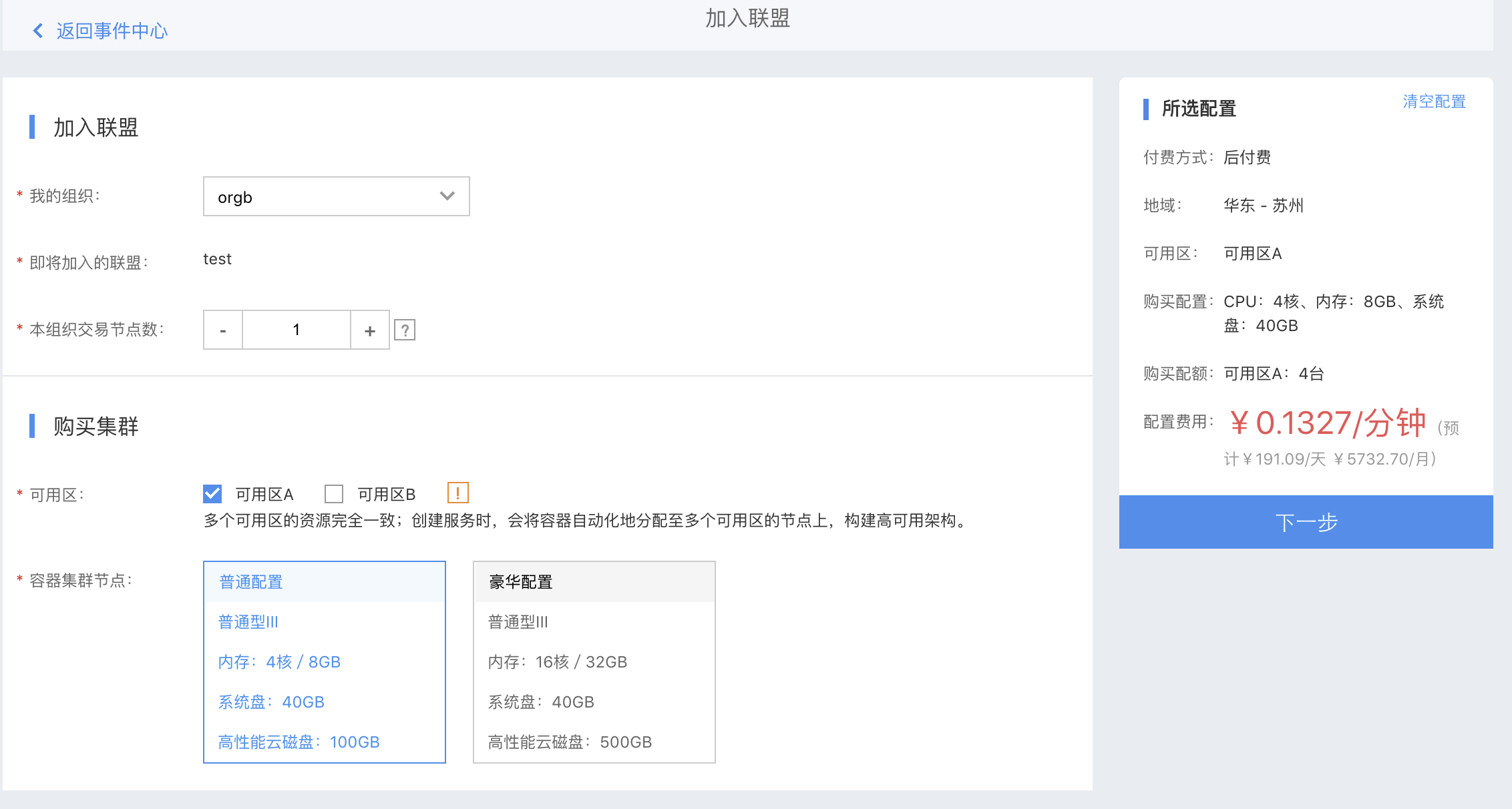Image resolution: width=1512 pixels, height=809 pixels.
Task: Click the price ￥0.1327/分钟
Action: point(1328,423)
